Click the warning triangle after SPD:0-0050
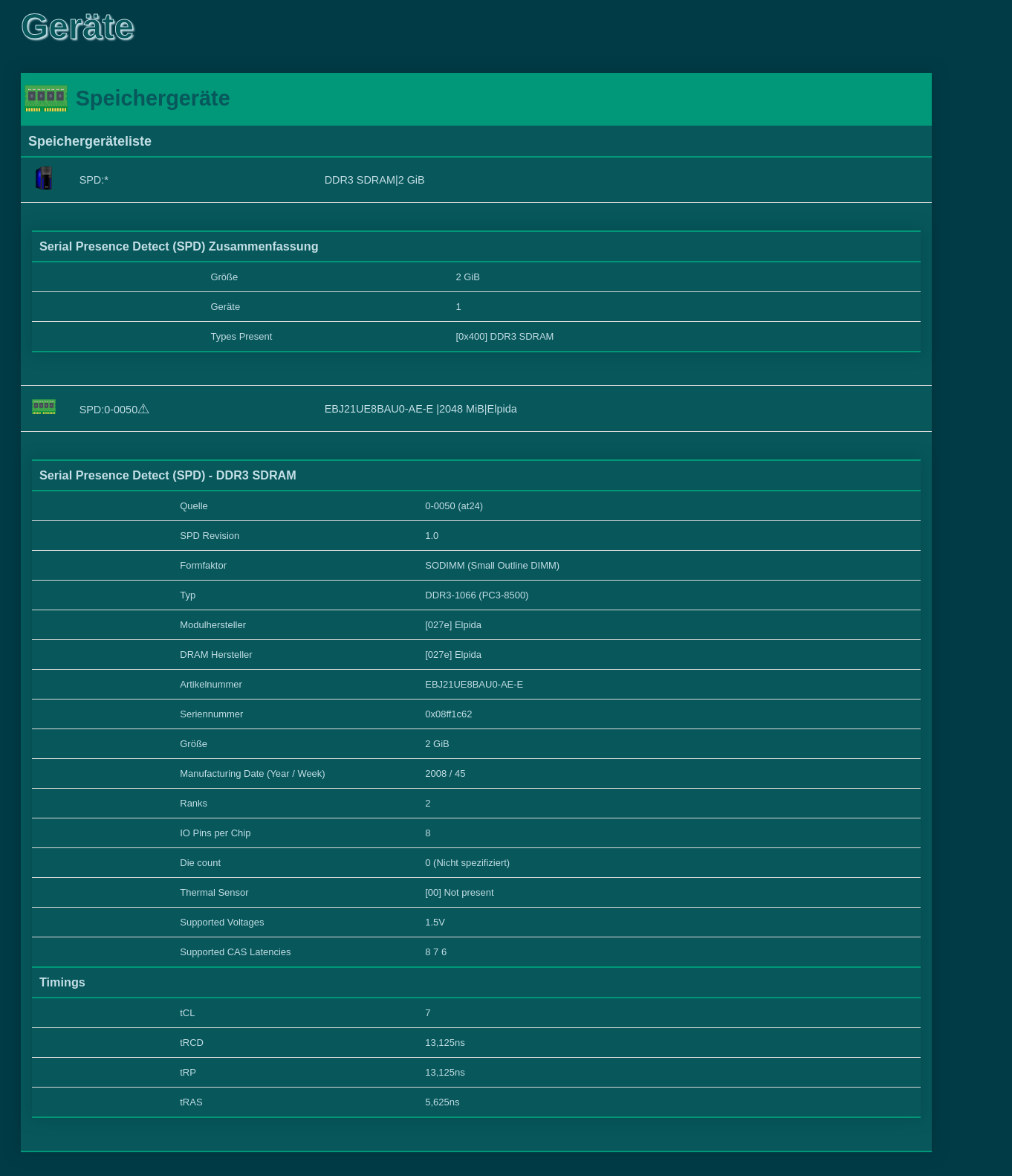This screenshot has height=1176, width=1012. (144, 409)
